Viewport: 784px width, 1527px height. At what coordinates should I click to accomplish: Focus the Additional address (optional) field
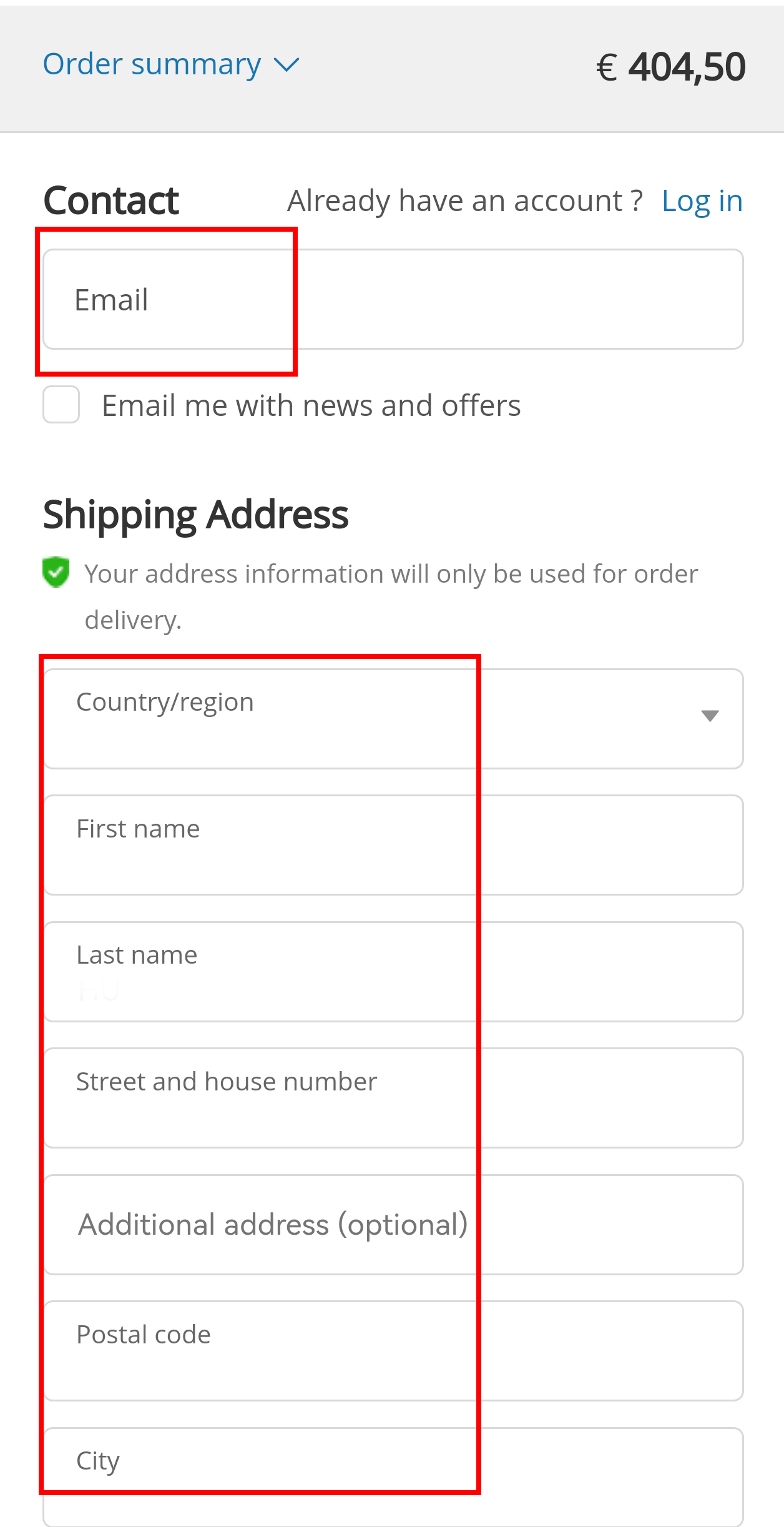click(393, 1225)
